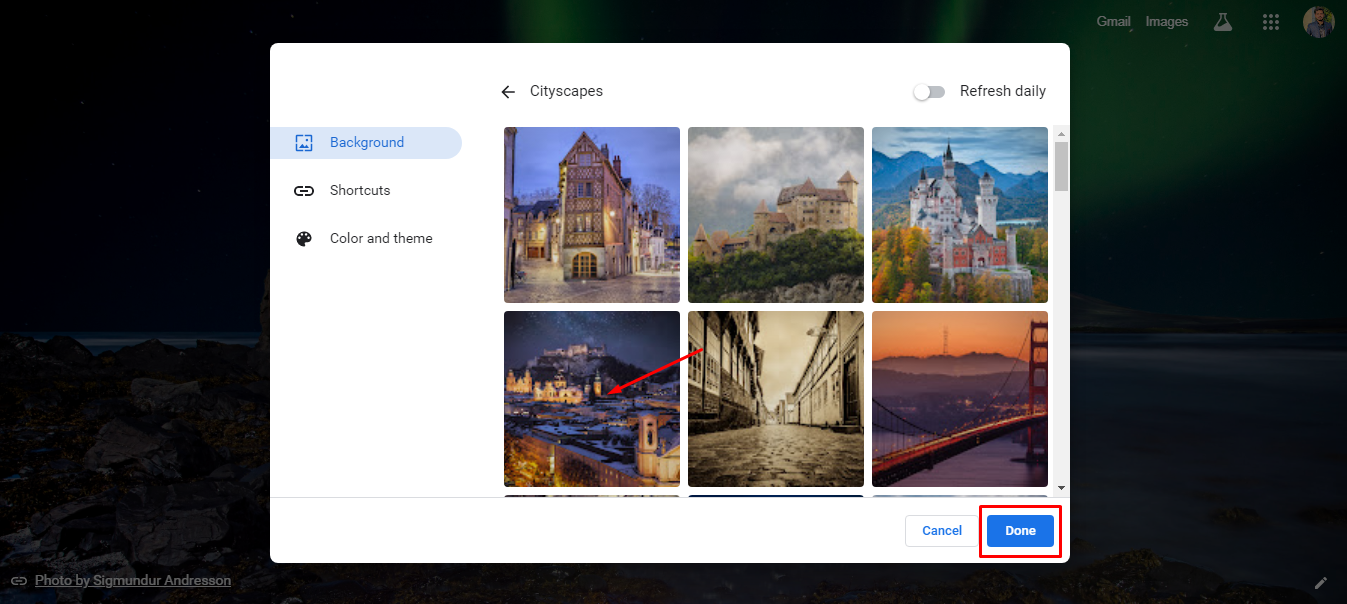Click the link icon beside photo credit
This screenshot has width=1347, height=604.
coord(19,581)
